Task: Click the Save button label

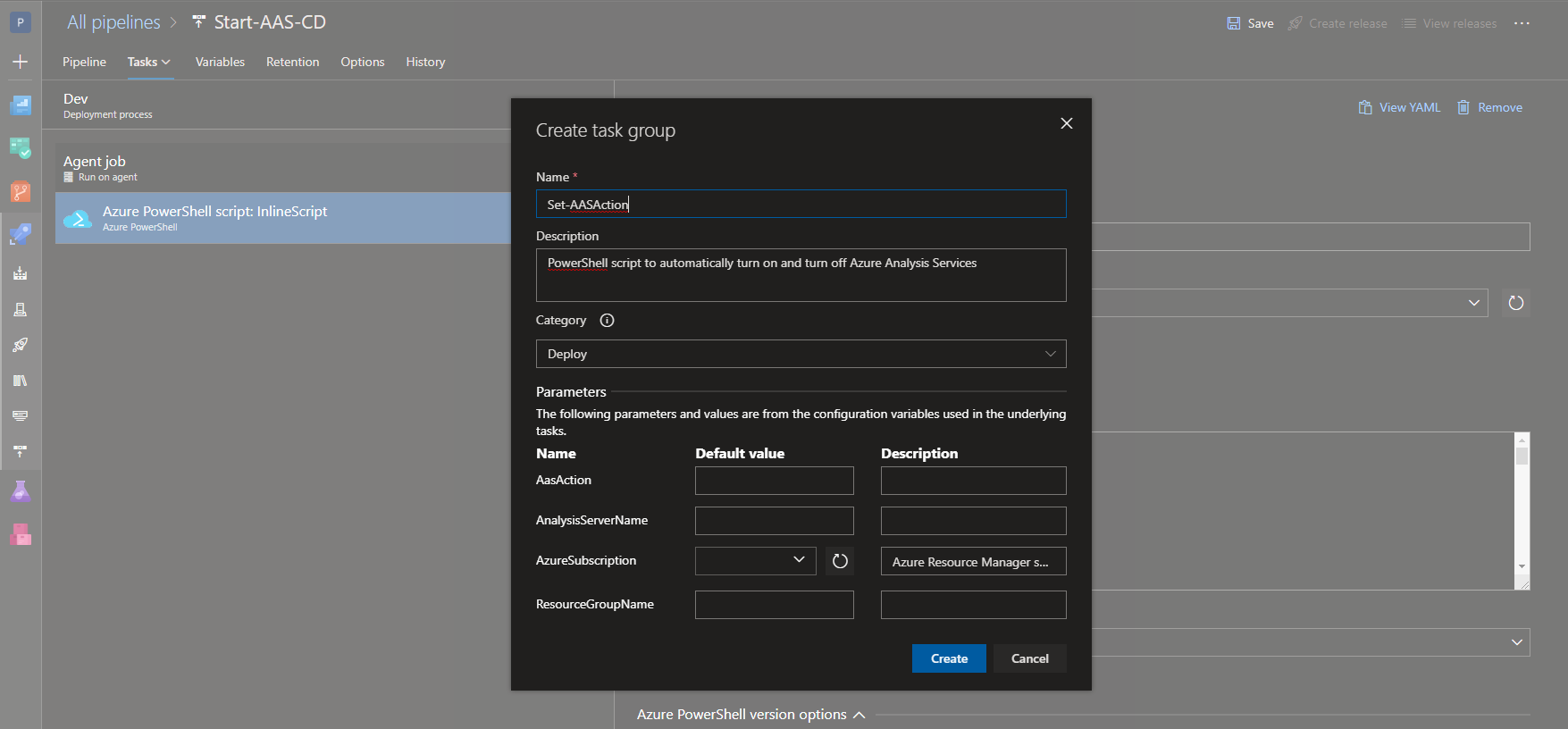Action: [1261, 23]
